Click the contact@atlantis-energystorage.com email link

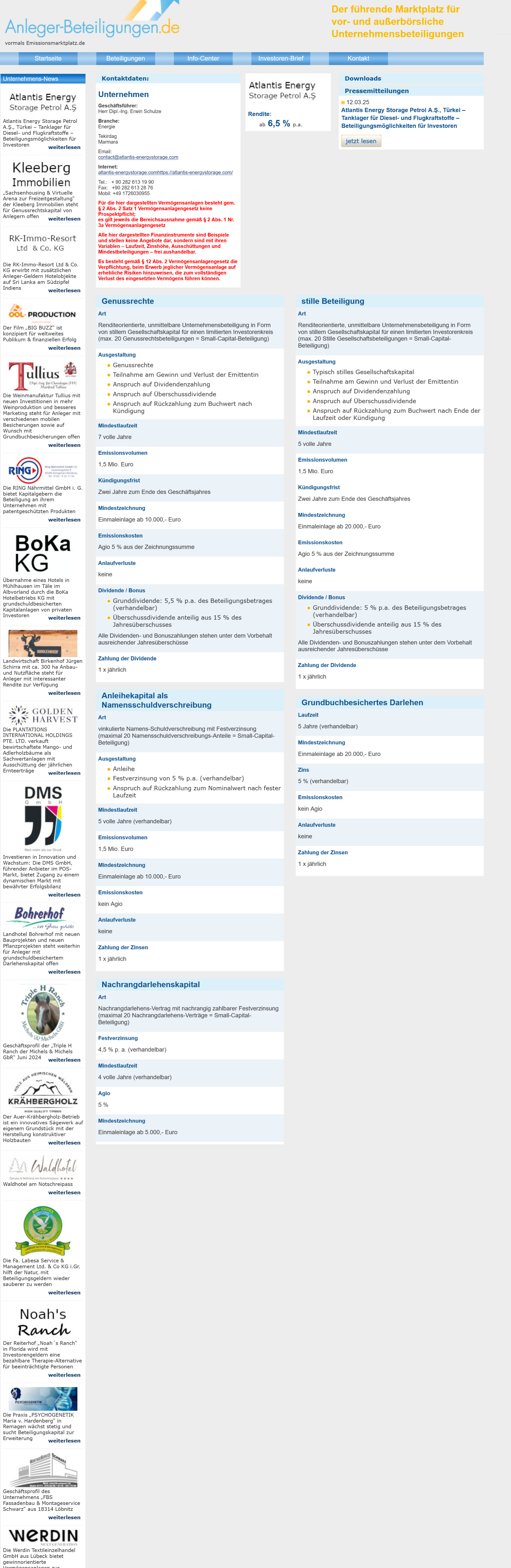(x=138, y=157)
